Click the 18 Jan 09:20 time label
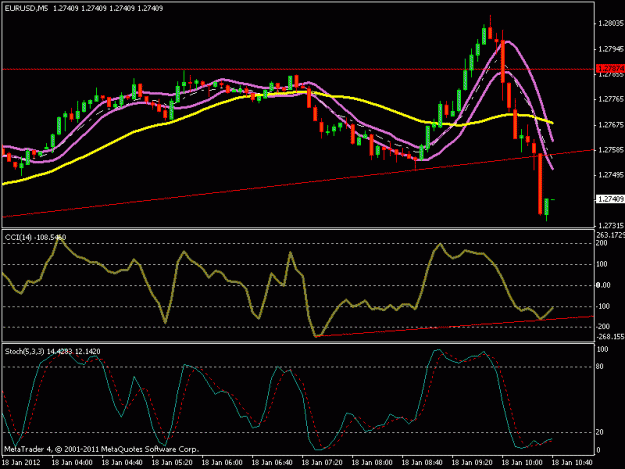 click(472, 463)
